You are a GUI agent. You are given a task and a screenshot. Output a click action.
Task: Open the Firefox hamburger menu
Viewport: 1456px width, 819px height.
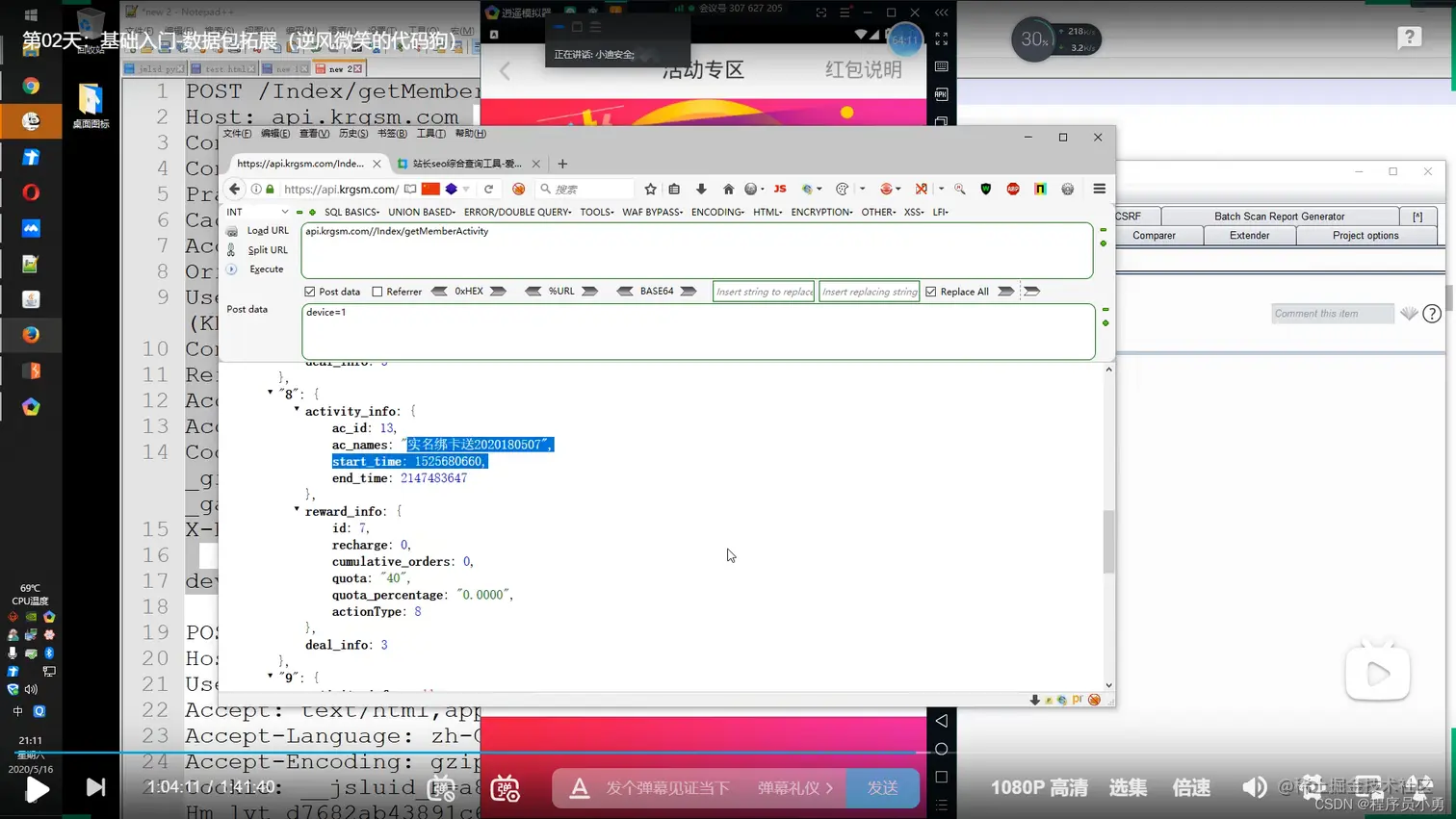point(1099,189)
